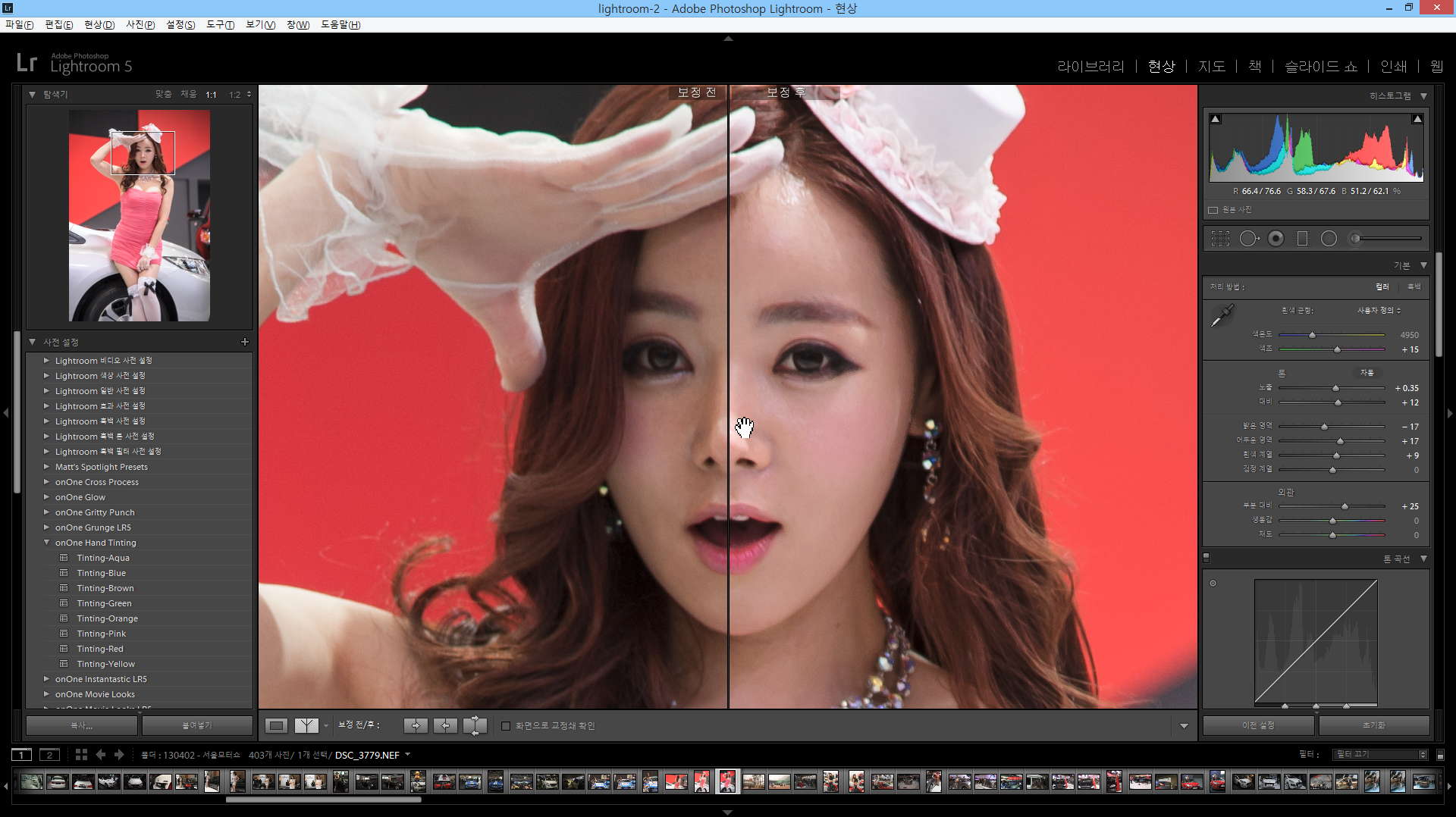Toggle the original photo checkbox under the histogram
The height and width of the screenshot is (817, 1456).
[1213, 210]
